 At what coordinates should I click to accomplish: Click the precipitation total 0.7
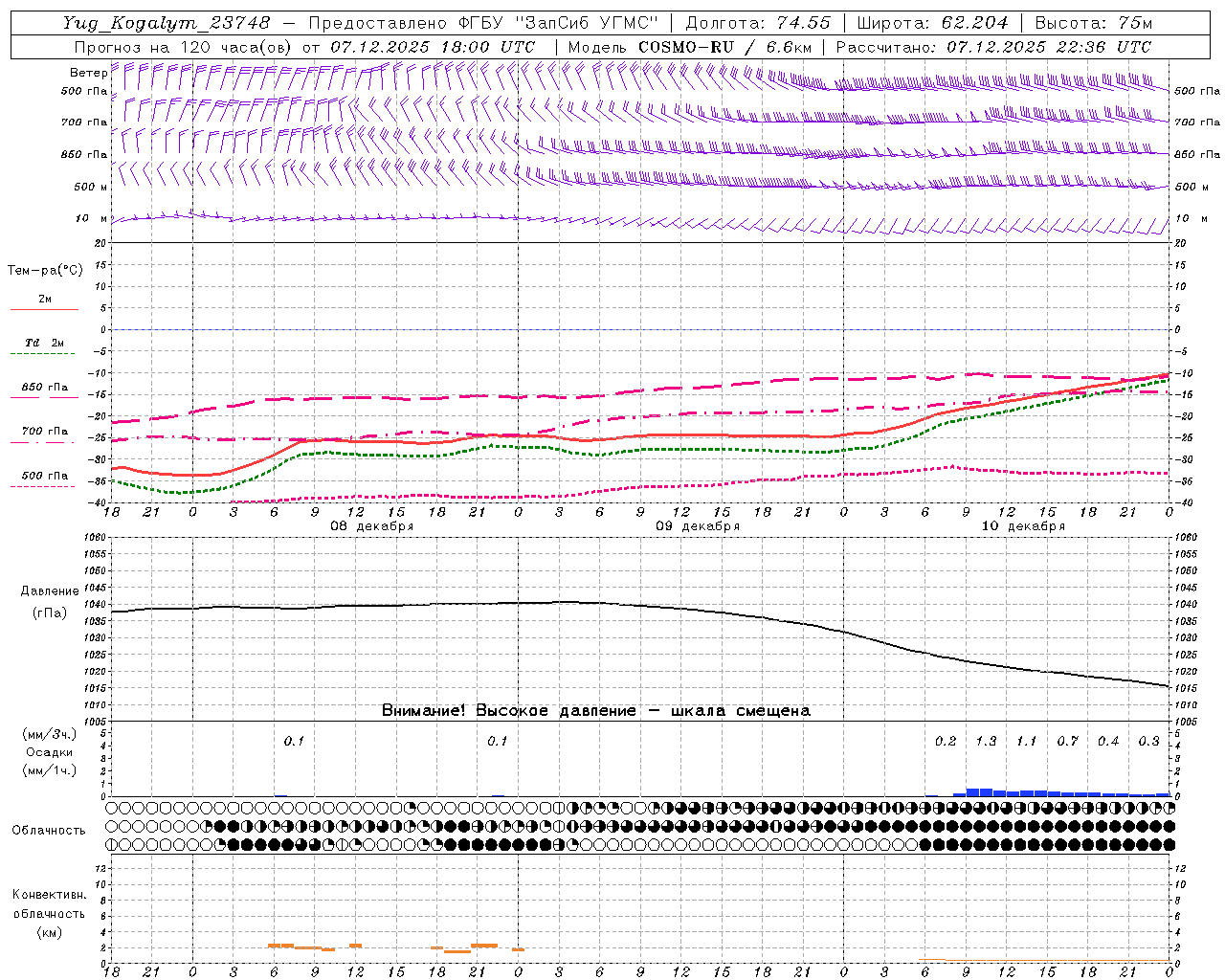(1067, 742)
